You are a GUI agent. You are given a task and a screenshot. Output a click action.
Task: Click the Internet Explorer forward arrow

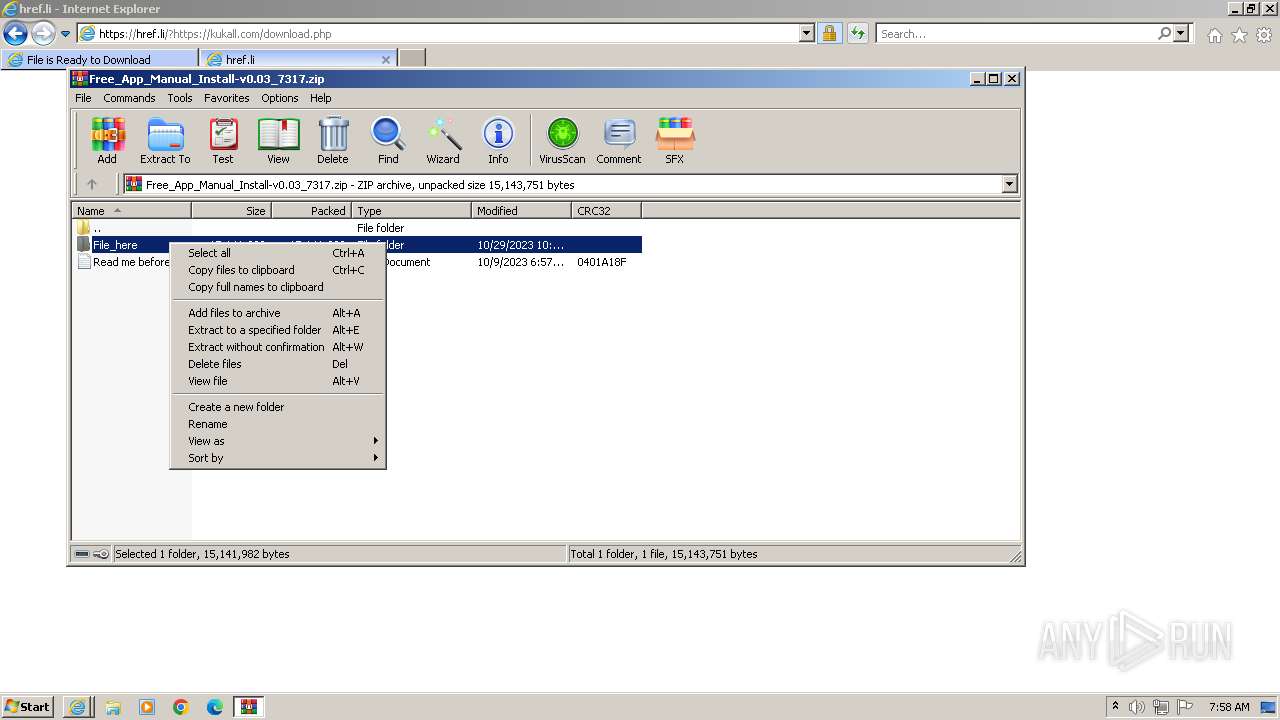43,34
